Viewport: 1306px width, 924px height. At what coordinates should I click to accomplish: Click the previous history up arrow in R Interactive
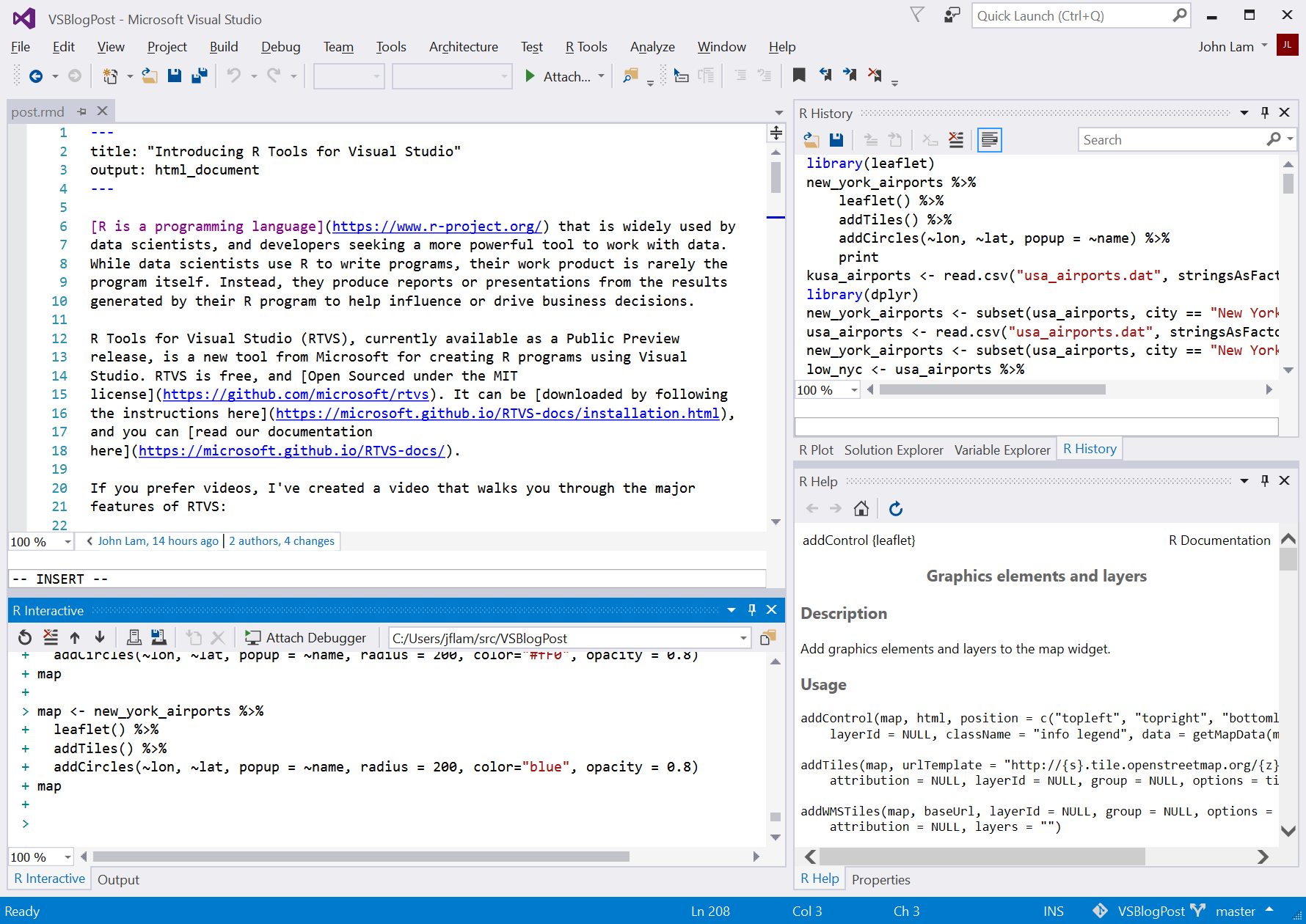[75, 637]
